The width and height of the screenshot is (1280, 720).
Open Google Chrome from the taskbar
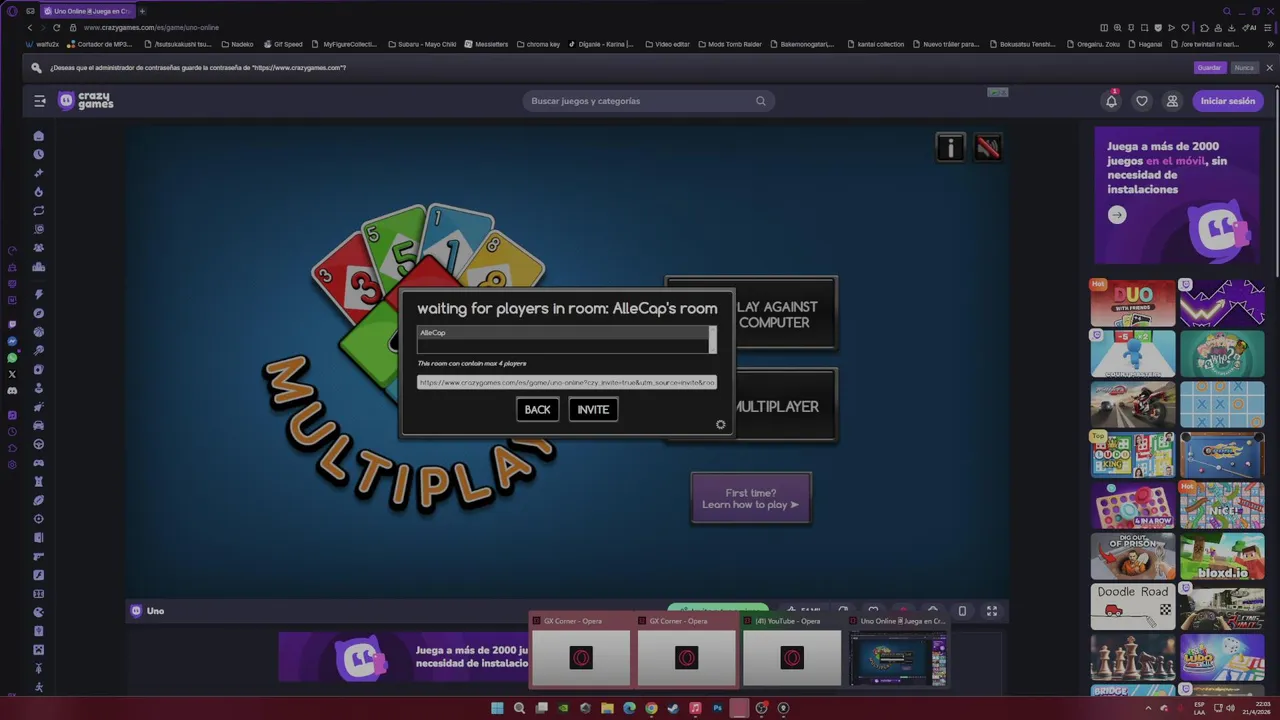click(x=651, y=708)
